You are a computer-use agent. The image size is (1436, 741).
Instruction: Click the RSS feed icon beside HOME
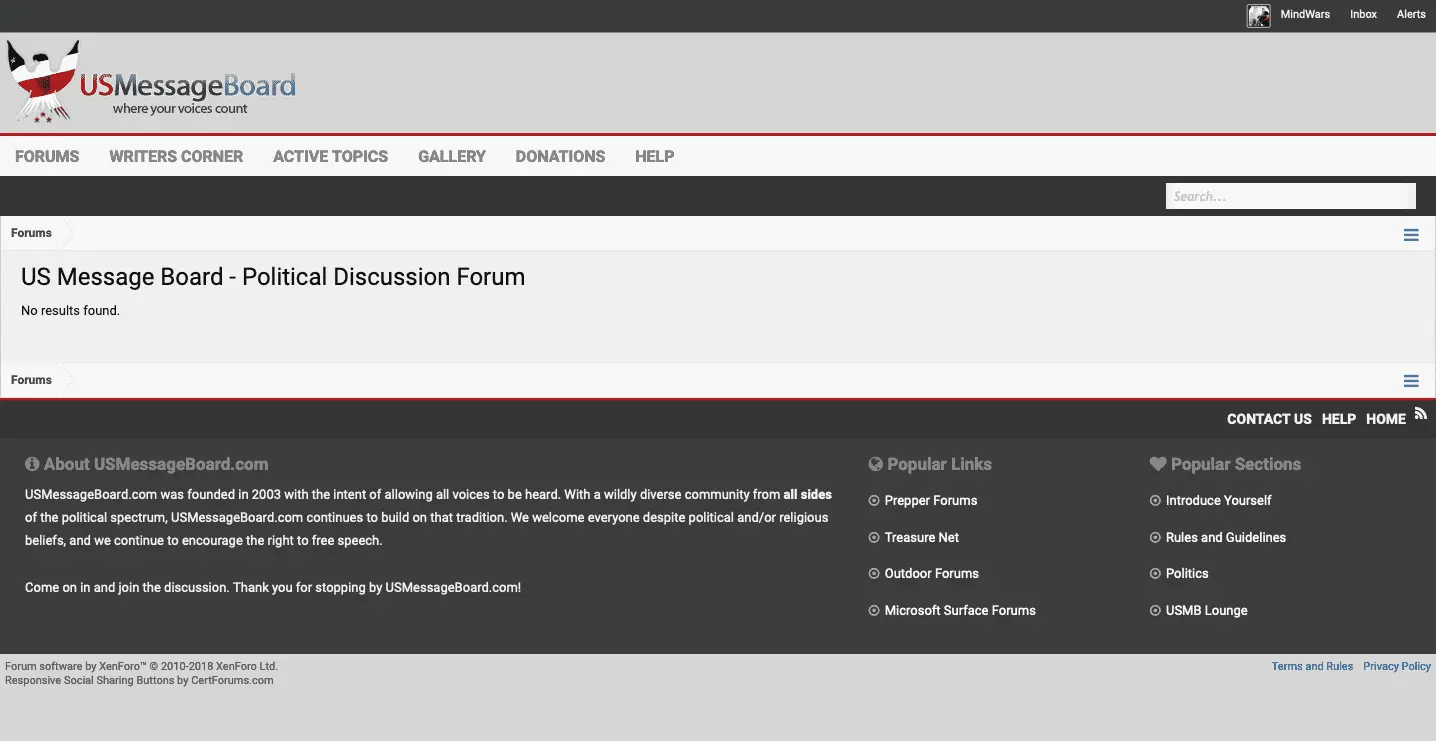tap(1420, 413)
